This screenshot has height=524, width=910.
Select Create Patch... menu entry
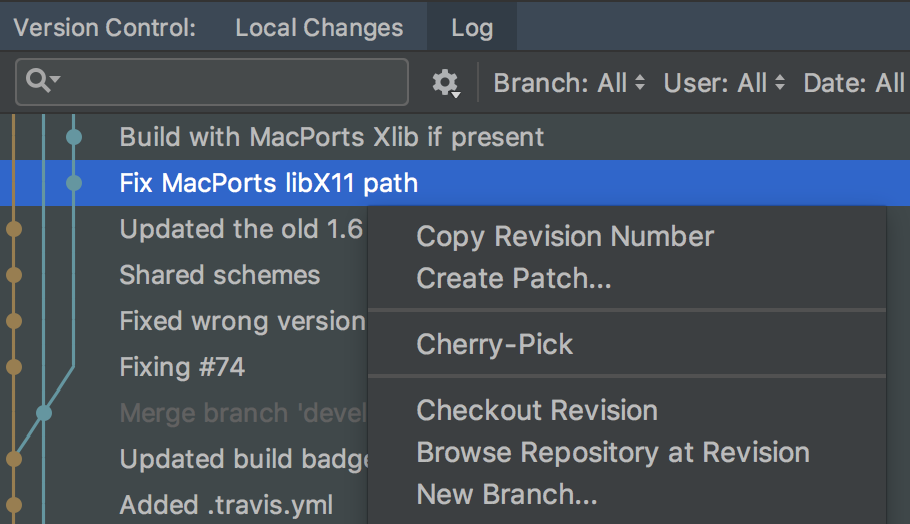513,278
